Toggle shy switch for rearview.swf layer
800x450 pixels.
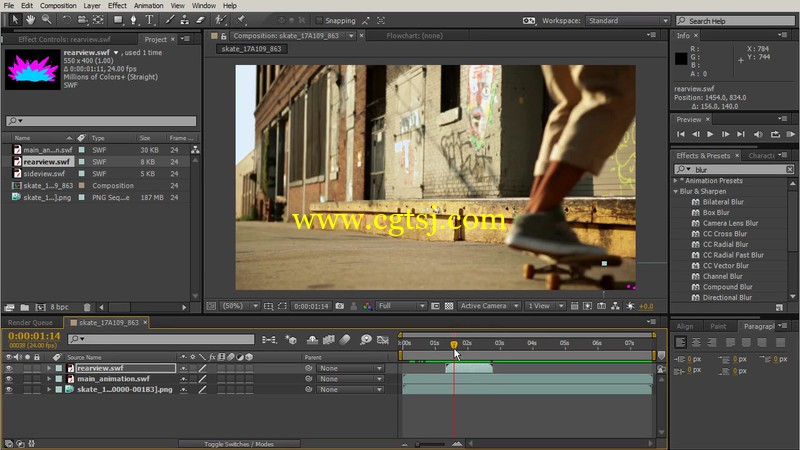(183, 368)
